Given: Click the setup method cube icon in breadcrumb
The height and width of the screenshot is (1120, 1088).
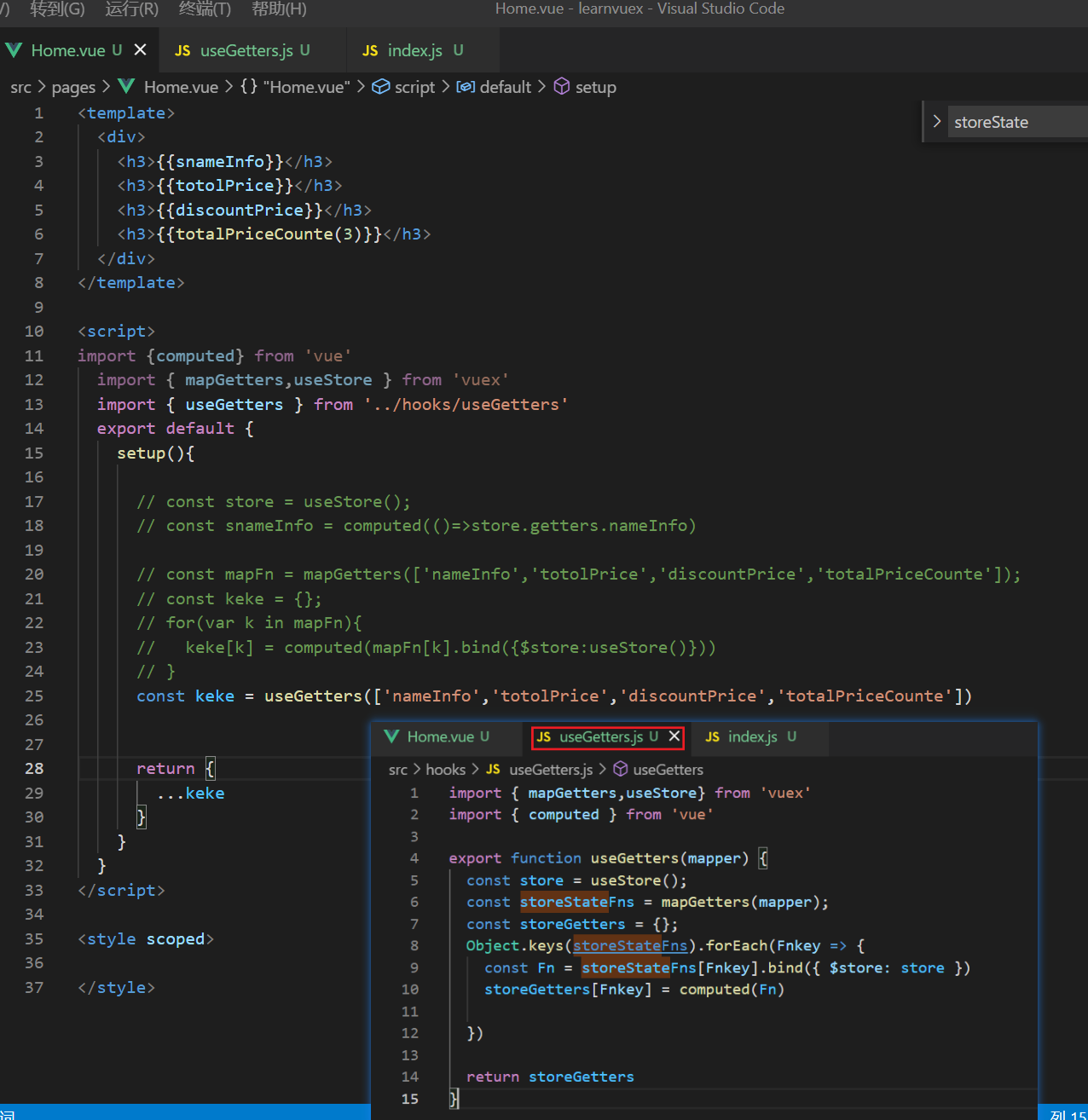Looking at the screenshot, I should coord(562,86).
